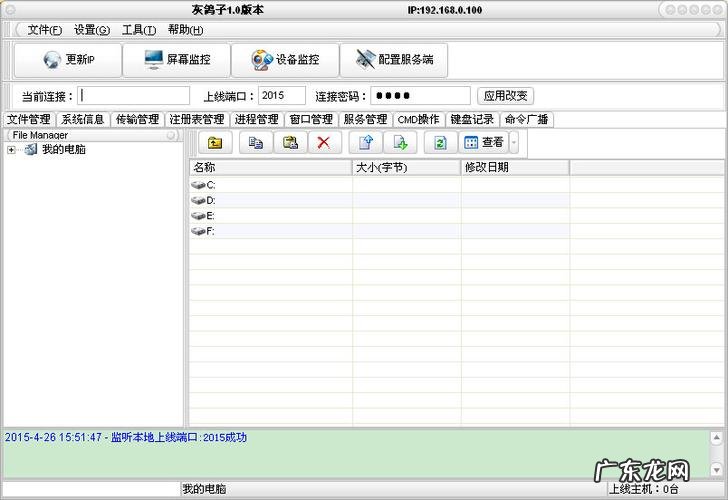Viewport: 728px width, 500px height.
Task: Click the 屏幕监控 button
Action: pos(177,60)
